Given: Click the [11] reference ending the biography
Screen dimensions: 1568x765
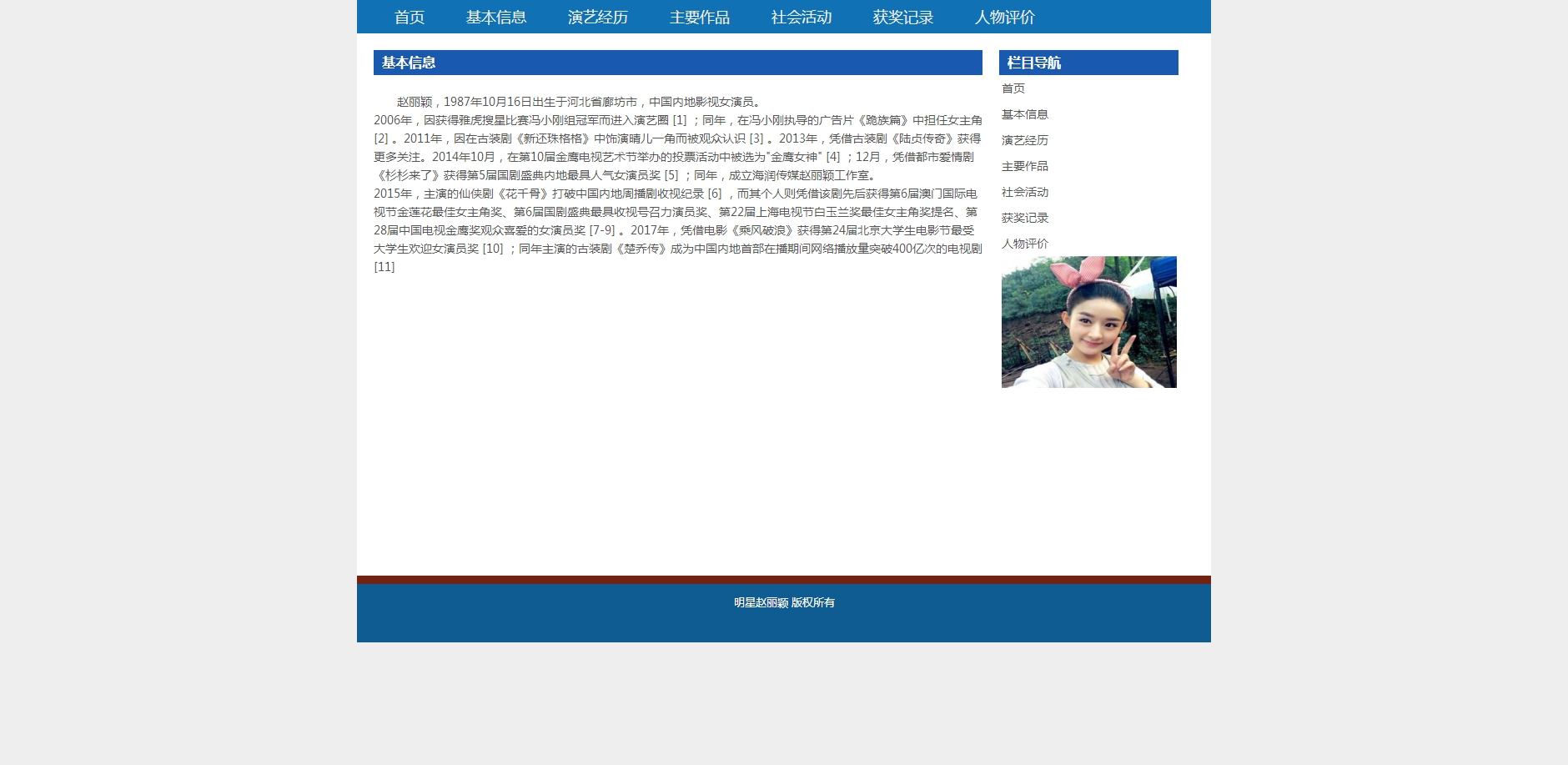Looking at the screenshot, I should coord(384,267).
